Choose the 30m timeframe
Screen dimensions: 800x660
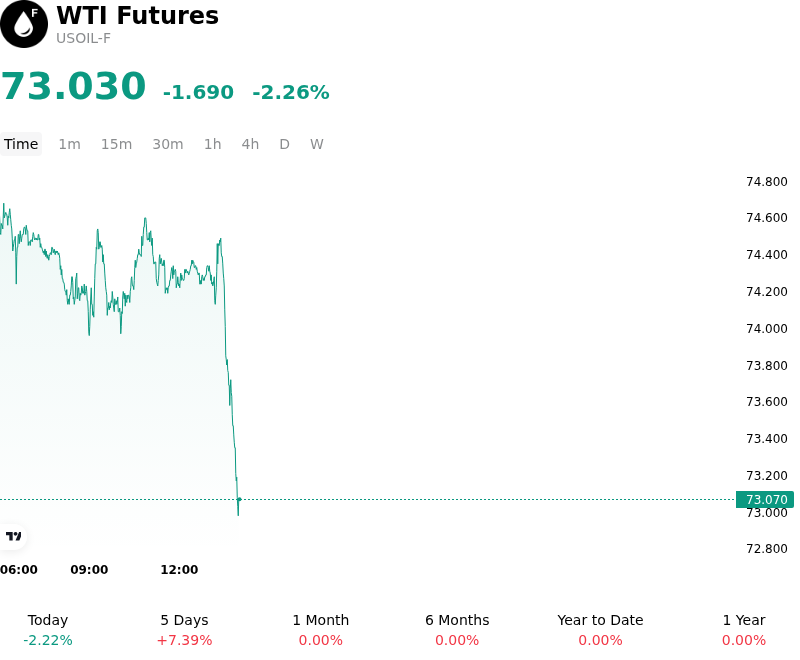(167, 144)
